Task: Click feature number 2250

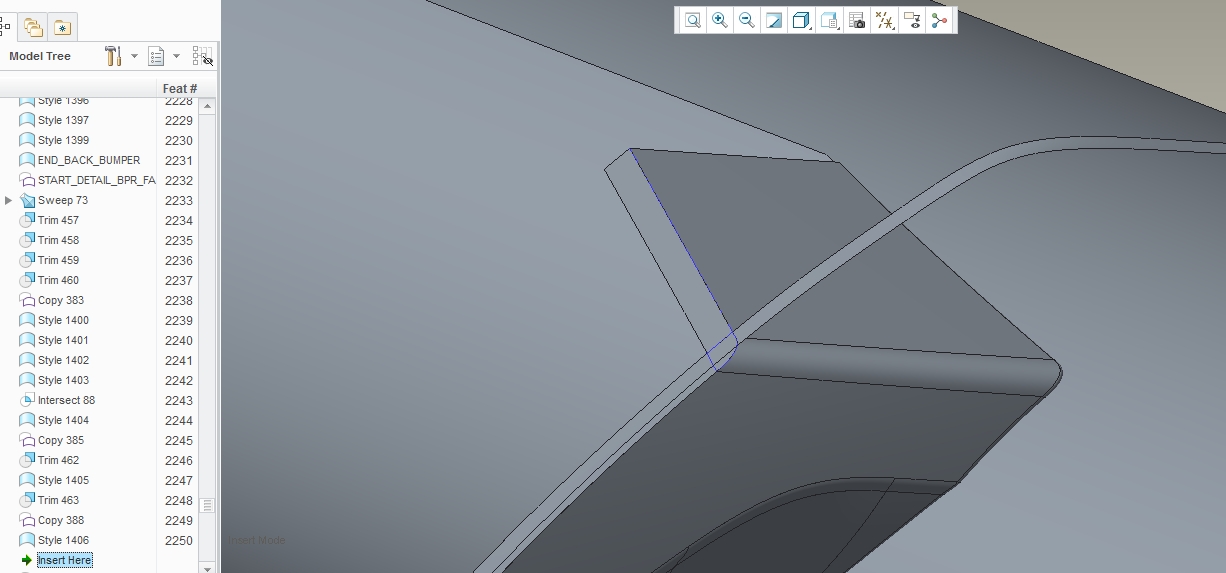Action: click(x=179, y=540)
